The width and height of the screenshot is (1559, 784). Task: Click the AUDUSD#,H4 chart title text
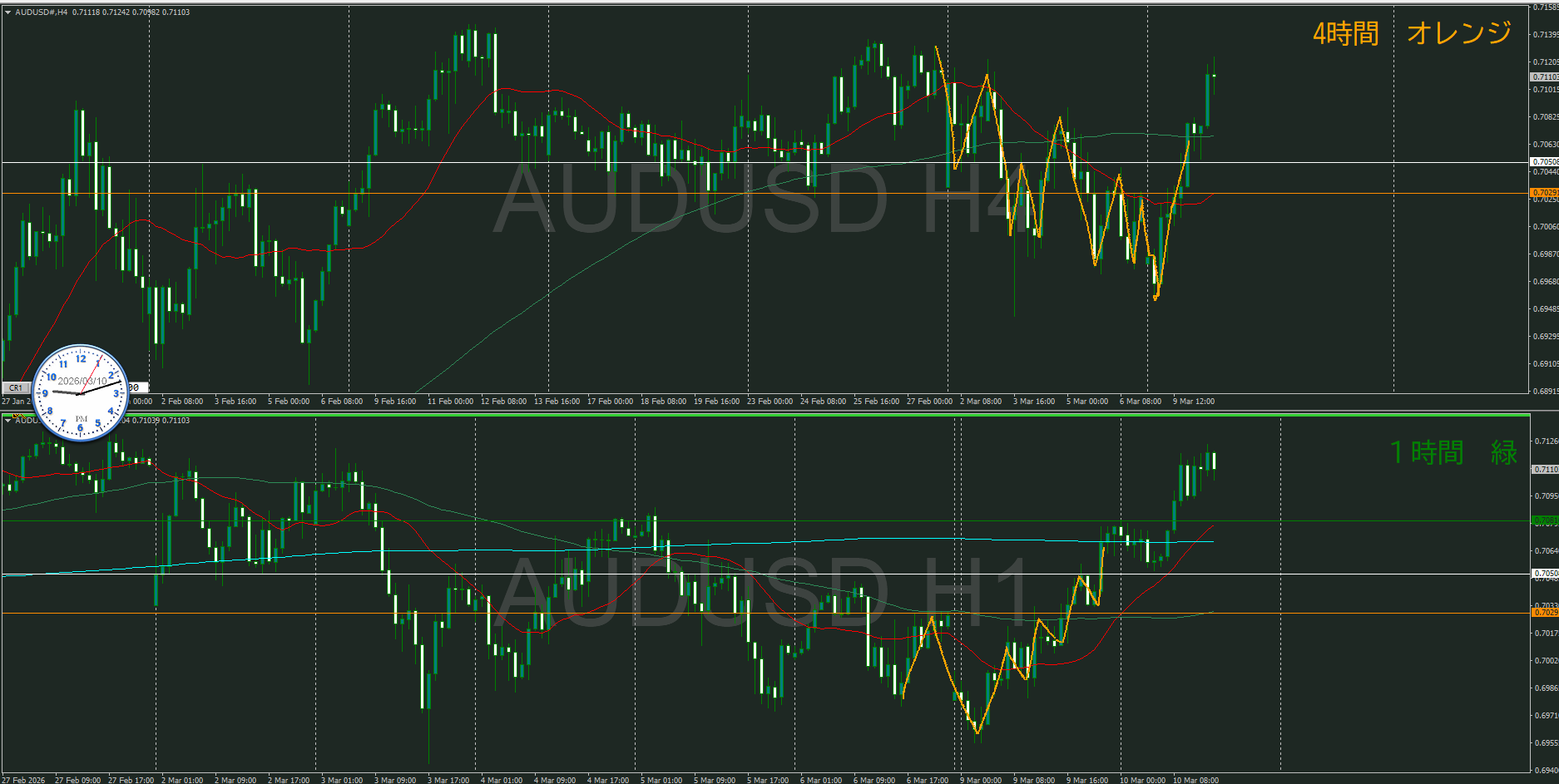[42, 12]
